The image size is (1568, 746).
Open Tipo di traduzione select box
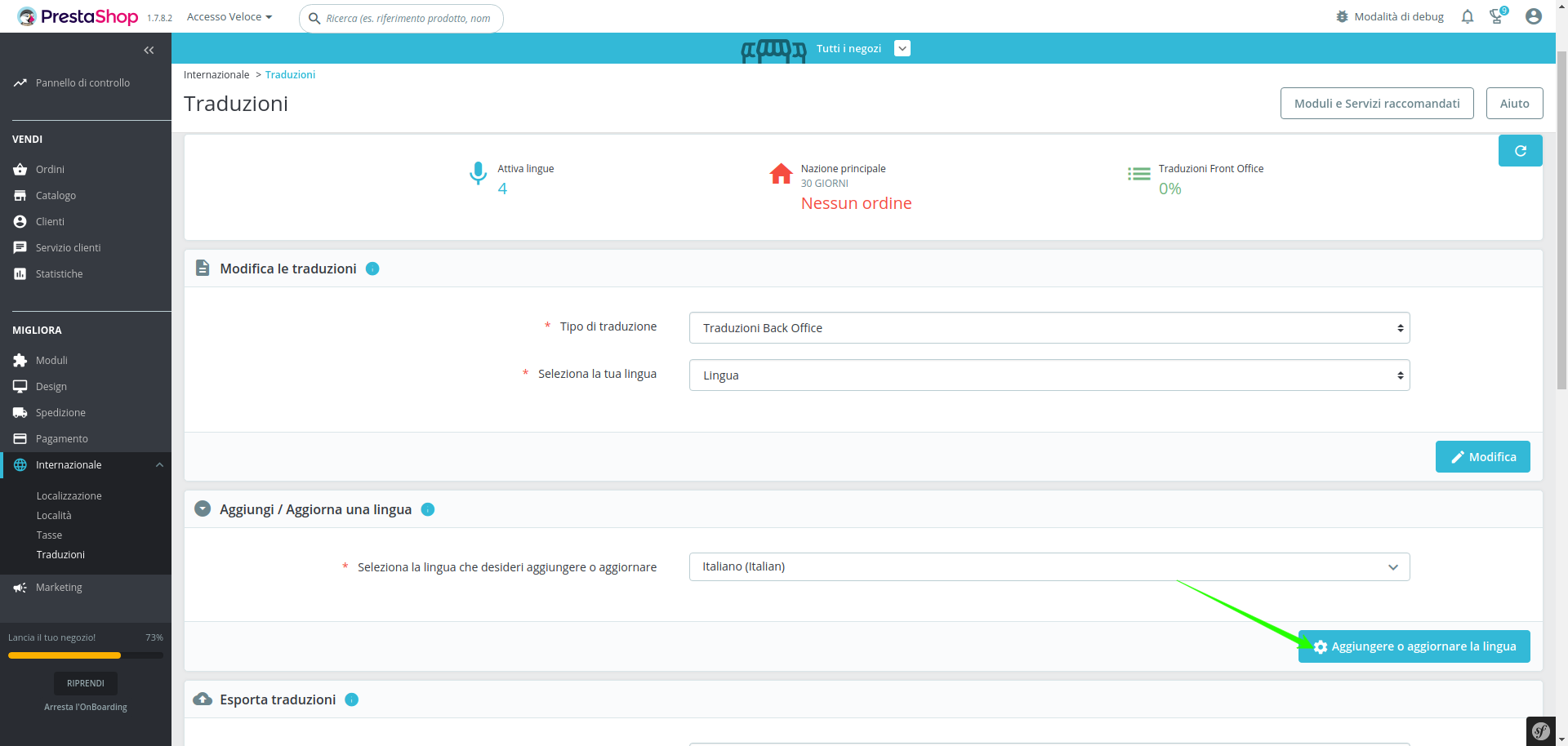(1049, 328)
